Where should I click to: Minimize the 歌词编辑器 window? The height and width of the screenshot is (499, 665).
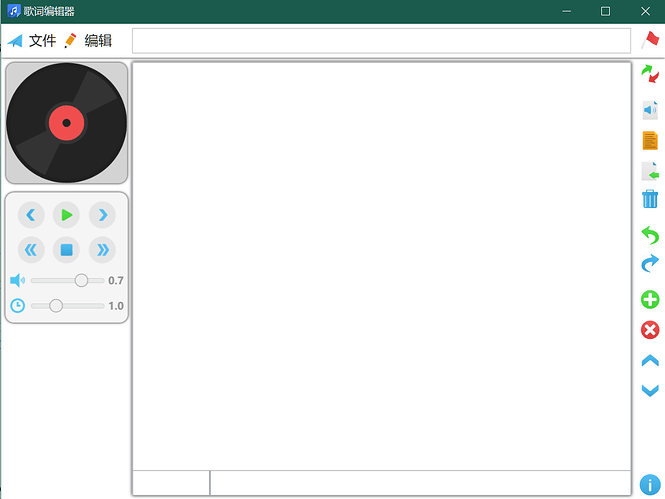click(x=566, y=11)
